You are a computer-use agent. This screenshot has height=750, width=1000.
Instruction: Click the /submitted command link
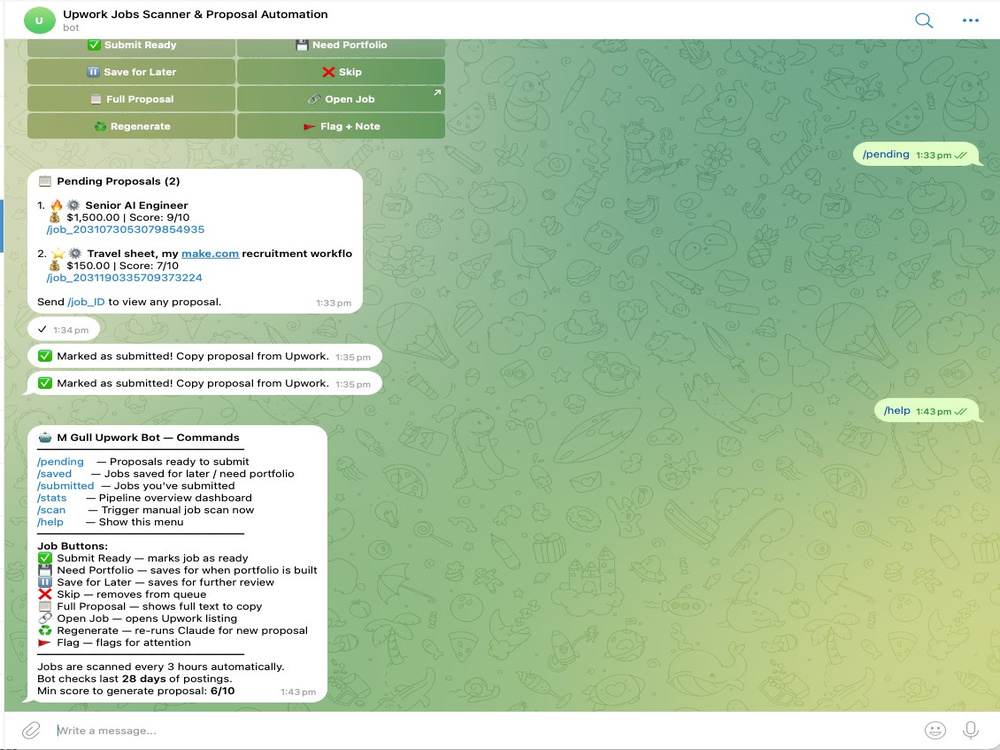click(x=65, y=486)
